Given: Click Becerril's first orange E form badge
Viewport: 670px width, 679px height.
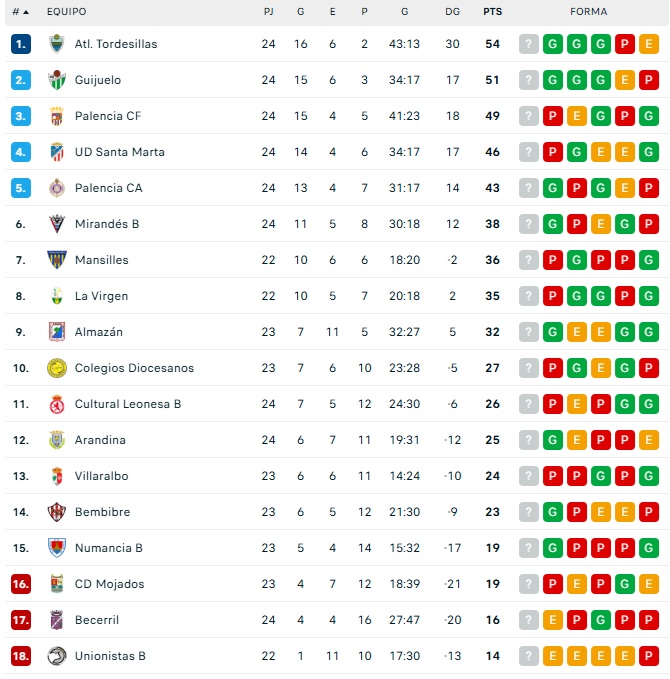Looking at the screenshot, I should 553,620.
